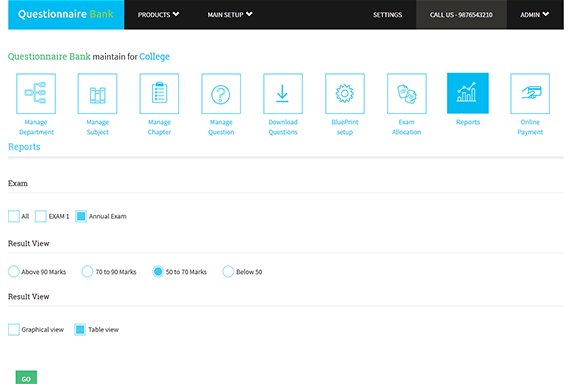Click the Exam Allocation label
Screen dimensions: 574x384
pyautogui.click(x=407, y=127)
